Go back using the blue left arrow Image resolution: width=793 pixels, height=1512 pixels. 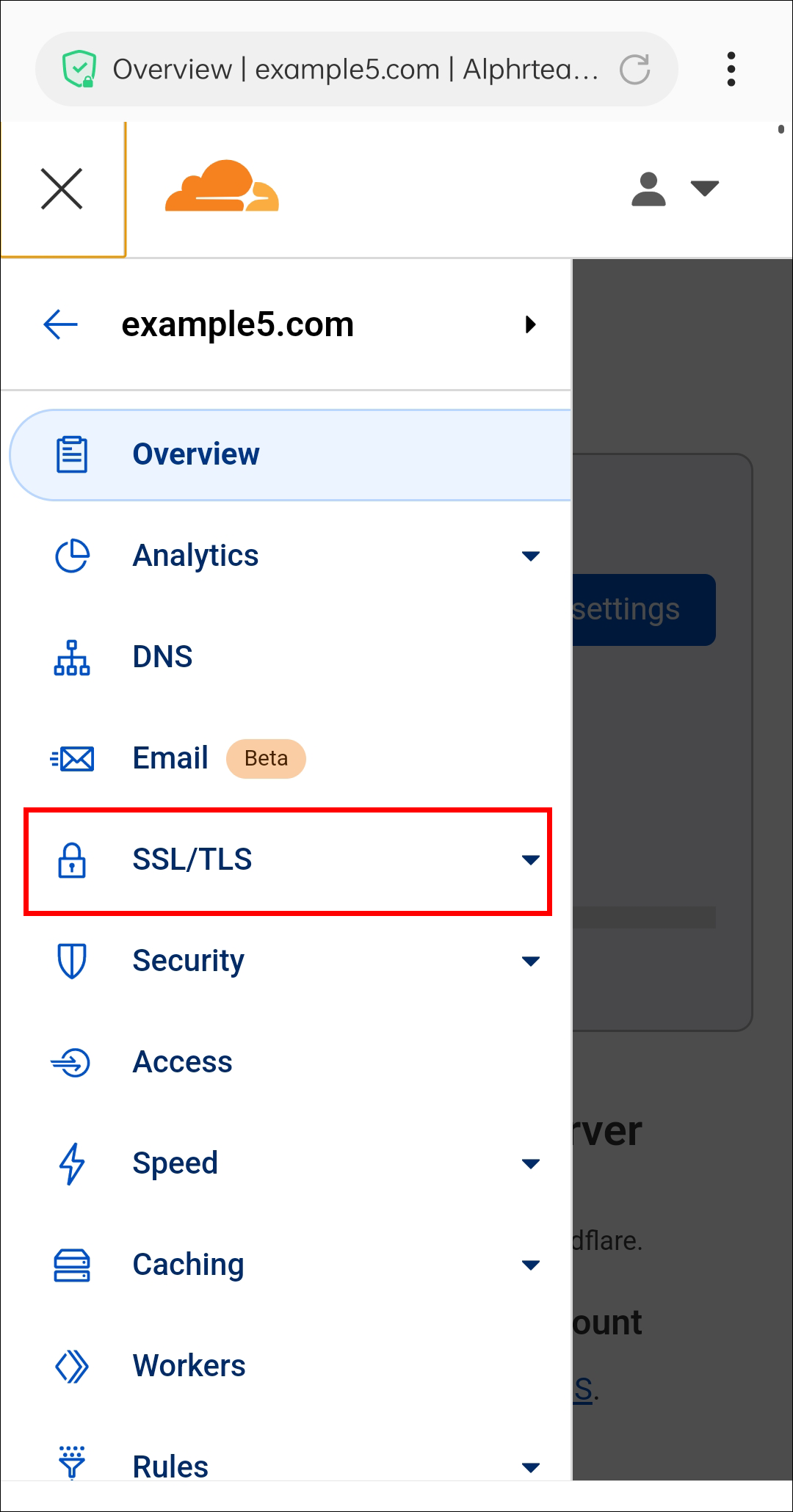tap(61, 324)
